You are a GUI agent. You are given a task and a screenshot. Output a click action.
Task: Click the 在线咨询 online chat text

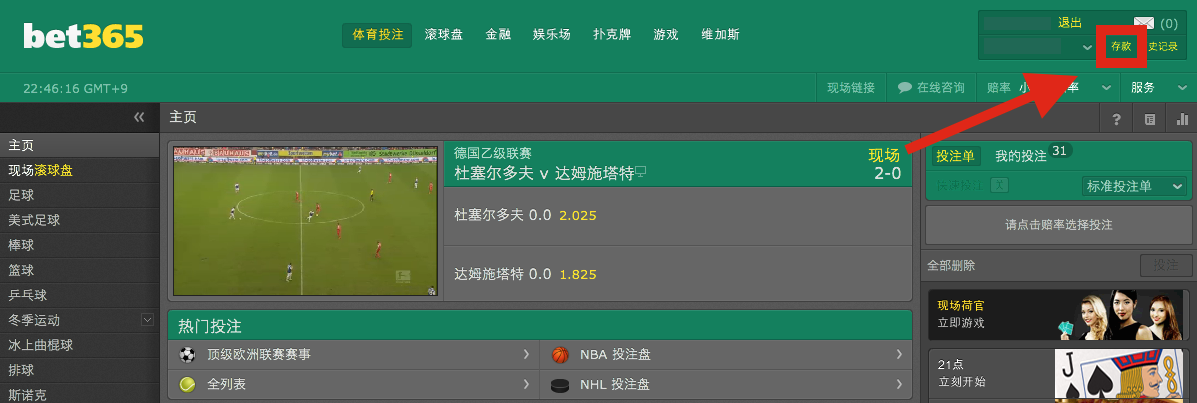[x=941, y=88]
